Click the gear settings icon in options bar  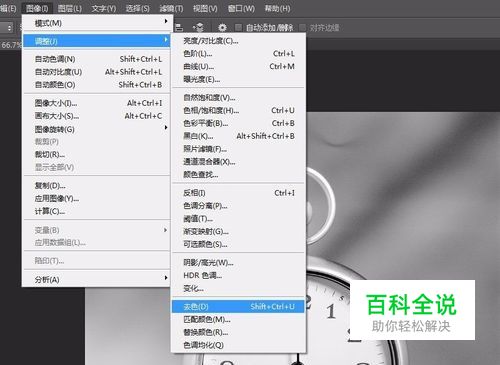click(222, 27)
